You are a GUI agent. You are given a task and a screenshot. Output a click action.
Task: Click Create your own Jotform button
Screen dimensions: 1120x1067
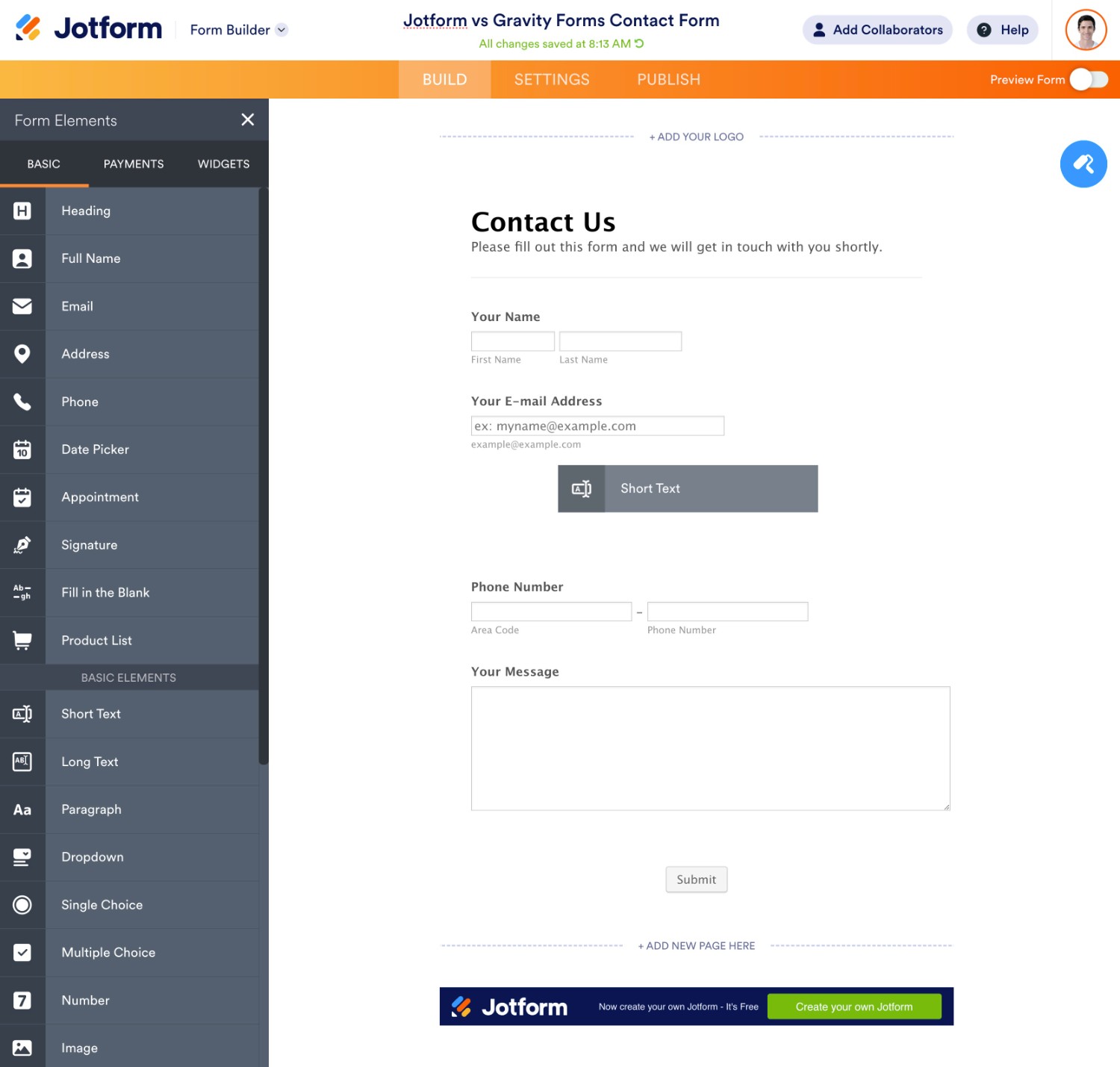[x=854, y=1007]
